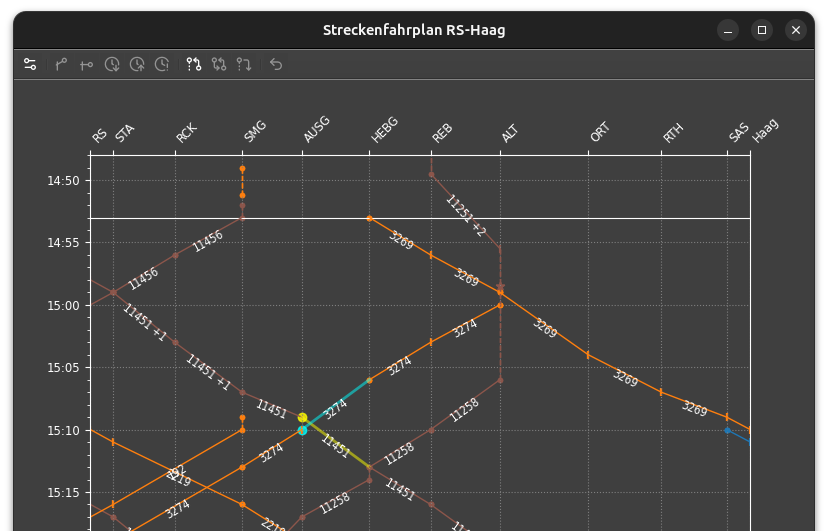This screenshot has height=531, width=828.
Task: Select the 3269 label between ORT and RTH
Action: coord(625,378)
